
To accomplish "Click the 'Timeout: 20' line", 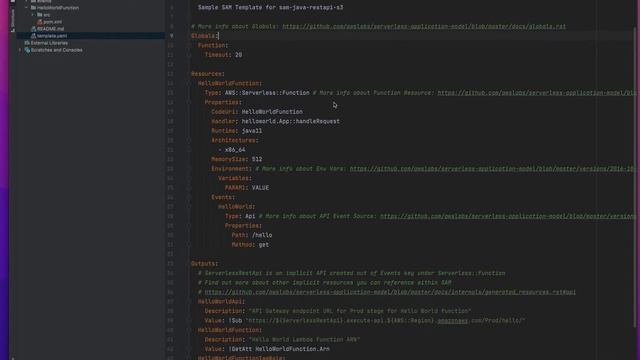I will (x=223, y=55).
